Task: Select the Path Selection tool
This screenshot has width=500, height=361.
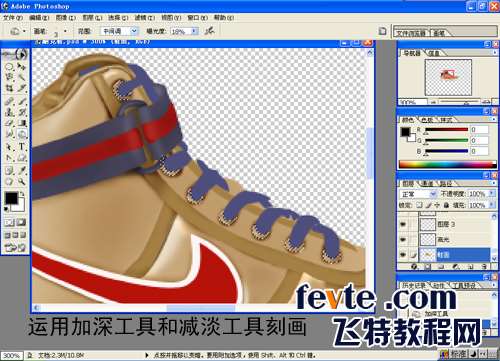Action: (x=9, y=147)
